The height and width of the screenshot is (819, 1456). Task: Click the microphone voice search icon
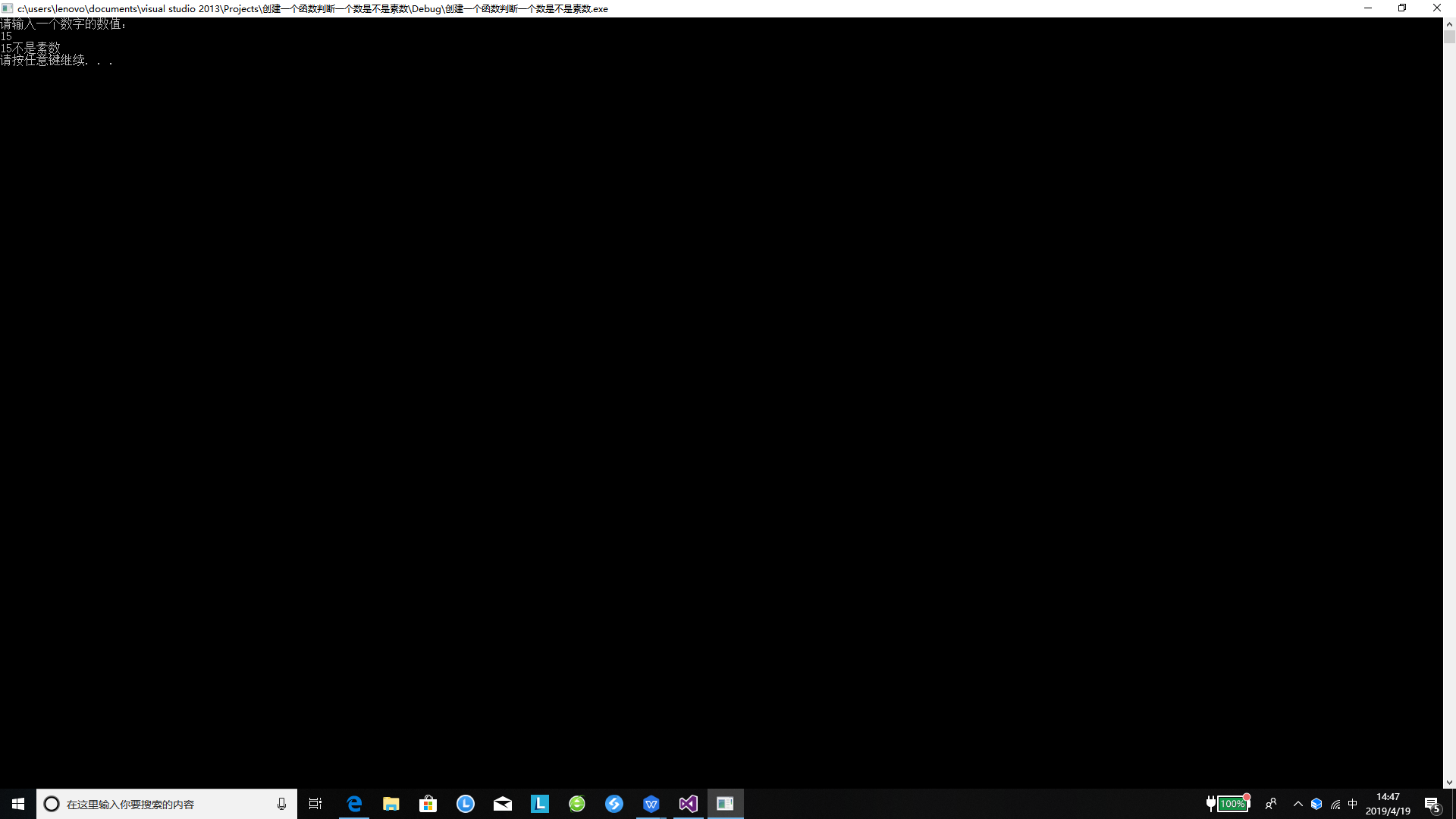[281, 804]
